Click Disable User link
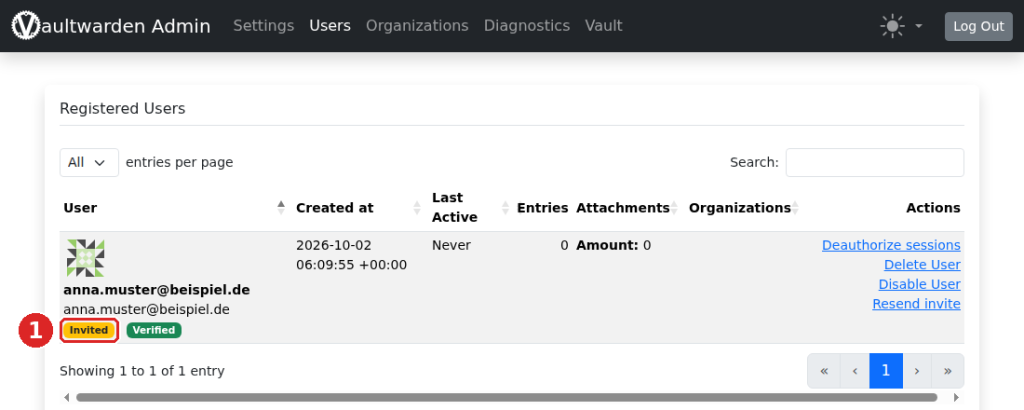 click(x=920, y=285)
